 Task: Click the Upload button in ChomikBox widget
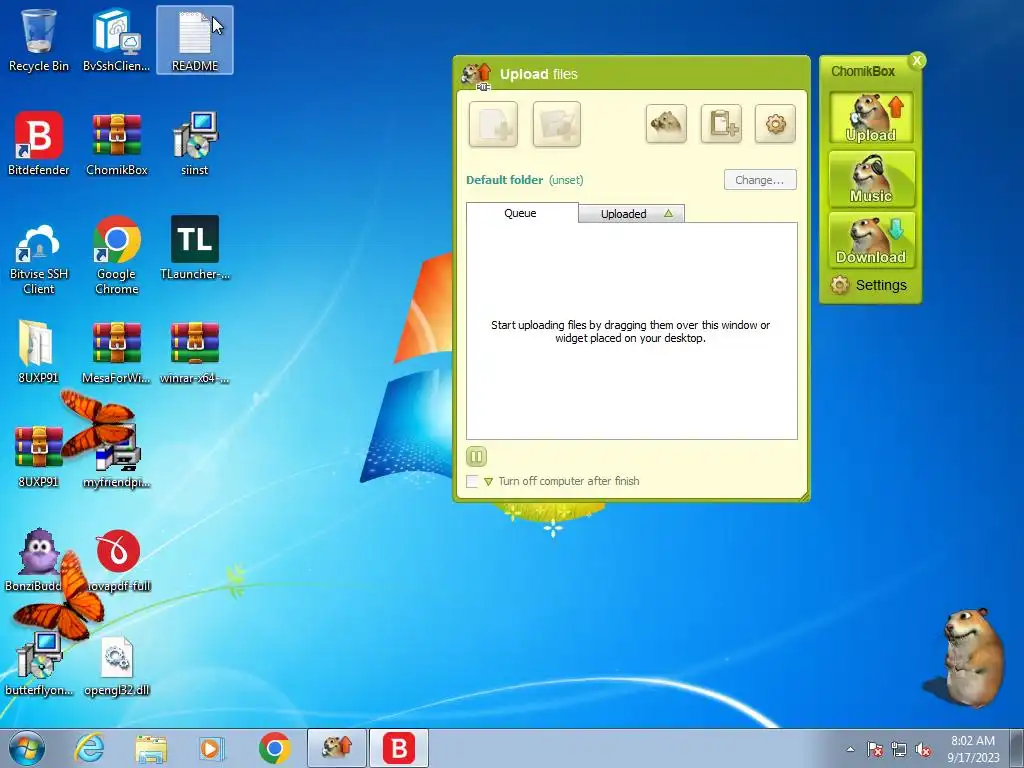[x=871, y=118]
